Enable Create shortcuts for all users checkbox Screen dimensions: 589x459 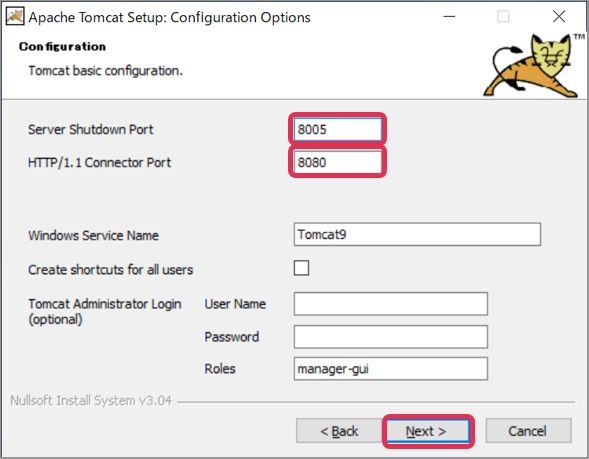tap(301, 268)
